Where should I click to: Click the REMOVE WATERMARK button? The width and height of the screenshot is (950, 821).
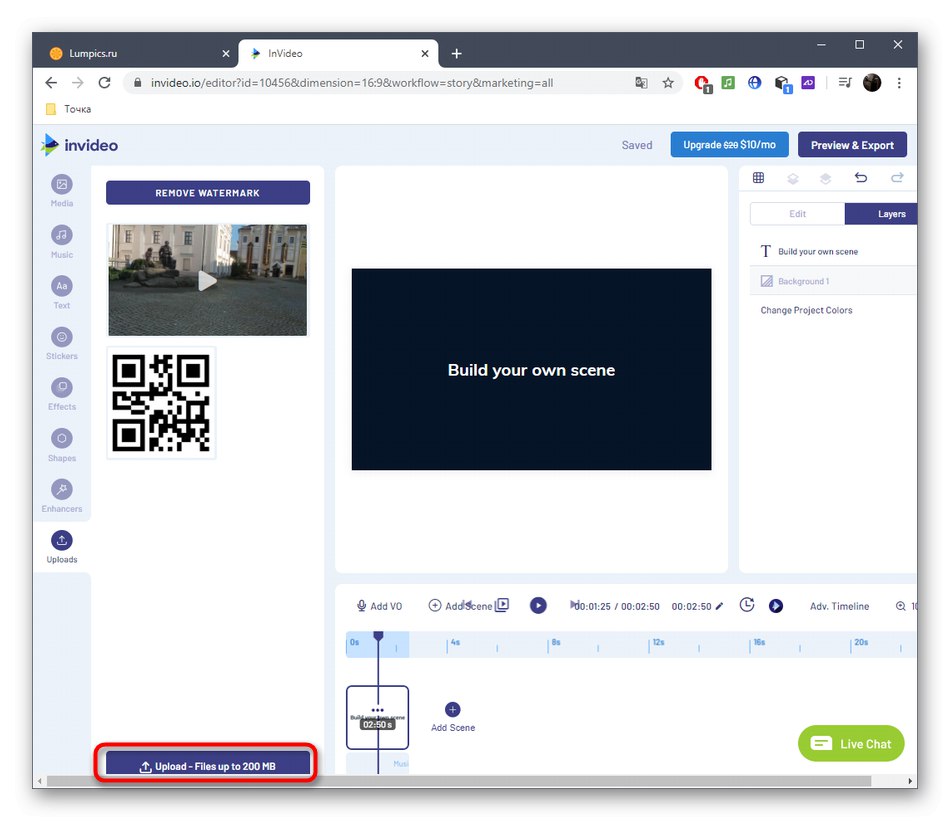pos(208,193)
